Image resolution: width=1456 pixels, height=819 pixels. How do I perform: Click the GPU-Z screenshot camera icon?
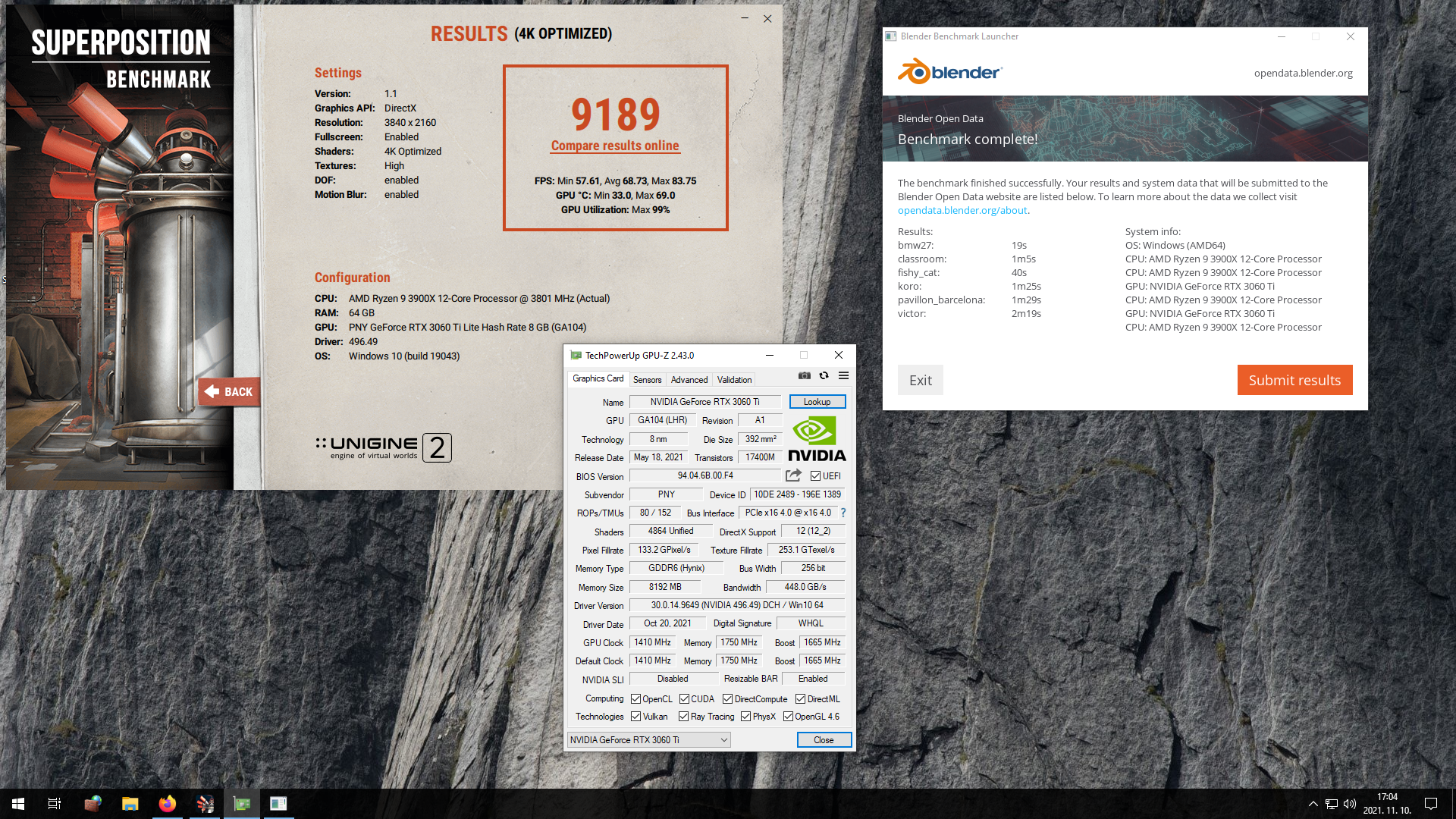pyautogui.click(x=805, y=375)
